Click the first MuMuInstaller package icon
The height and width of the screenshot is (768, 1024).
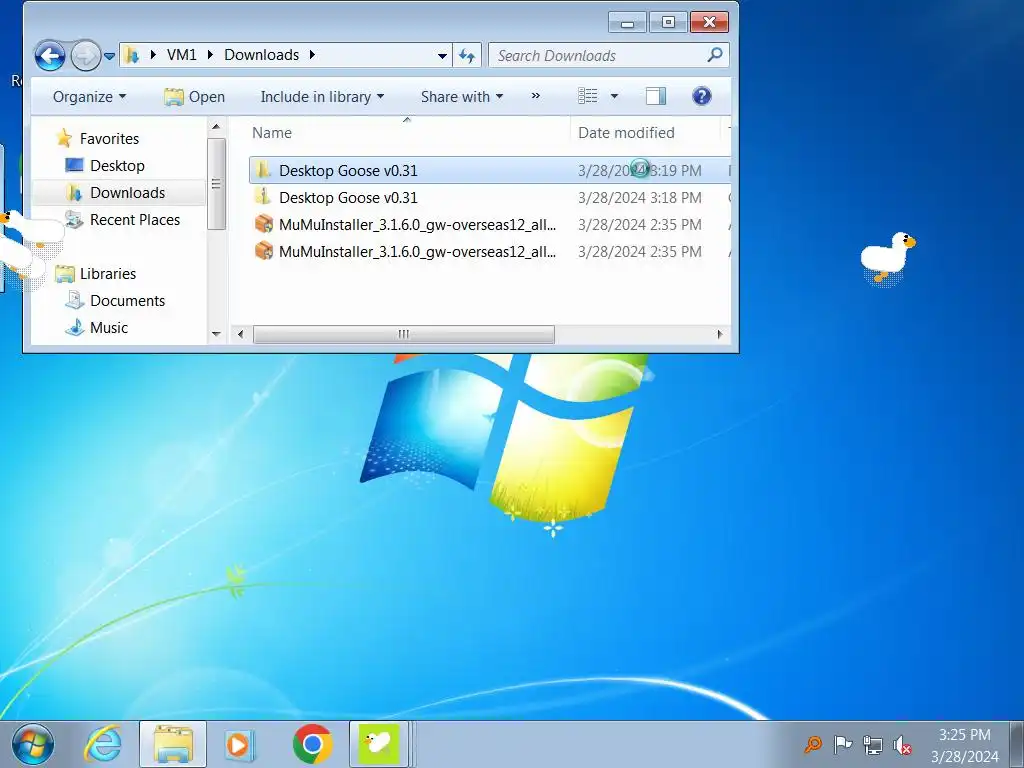tap(264, 224)
